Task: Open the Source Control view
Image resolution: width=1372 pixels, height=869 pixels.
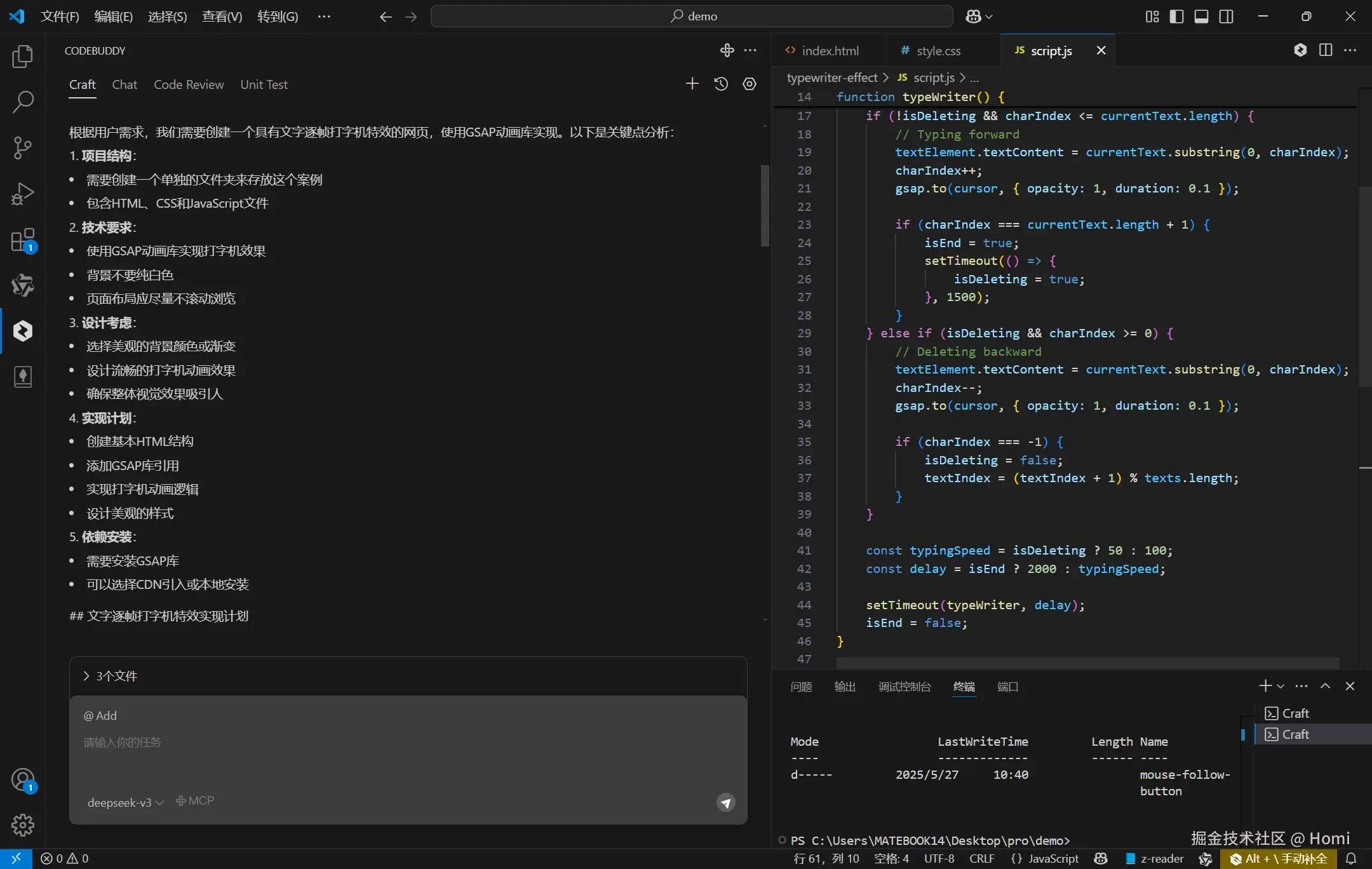Action: click(23, 148)
